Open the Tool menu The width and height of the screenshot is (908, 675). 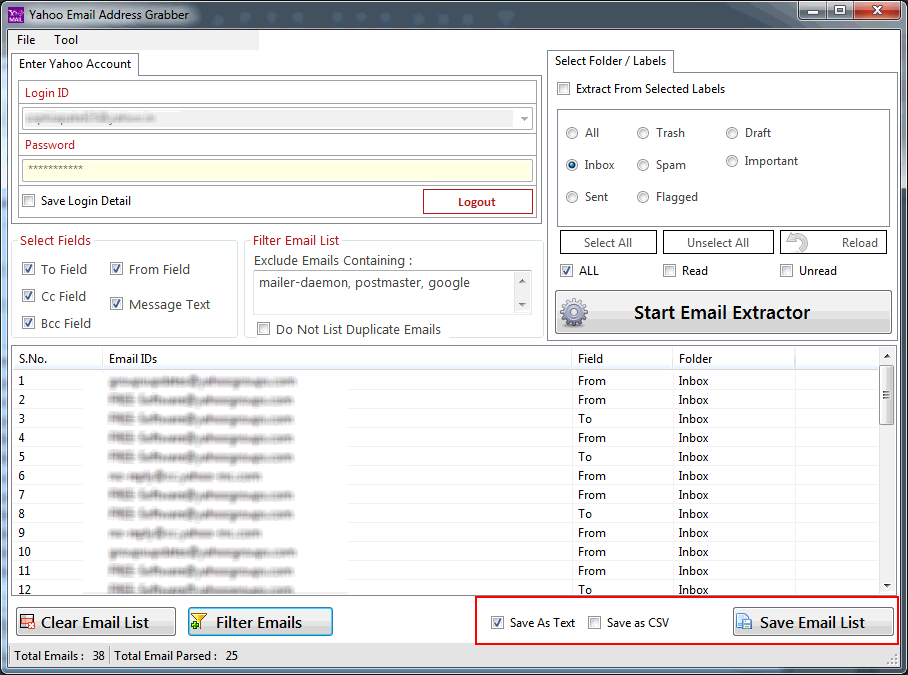coord(66,40)
